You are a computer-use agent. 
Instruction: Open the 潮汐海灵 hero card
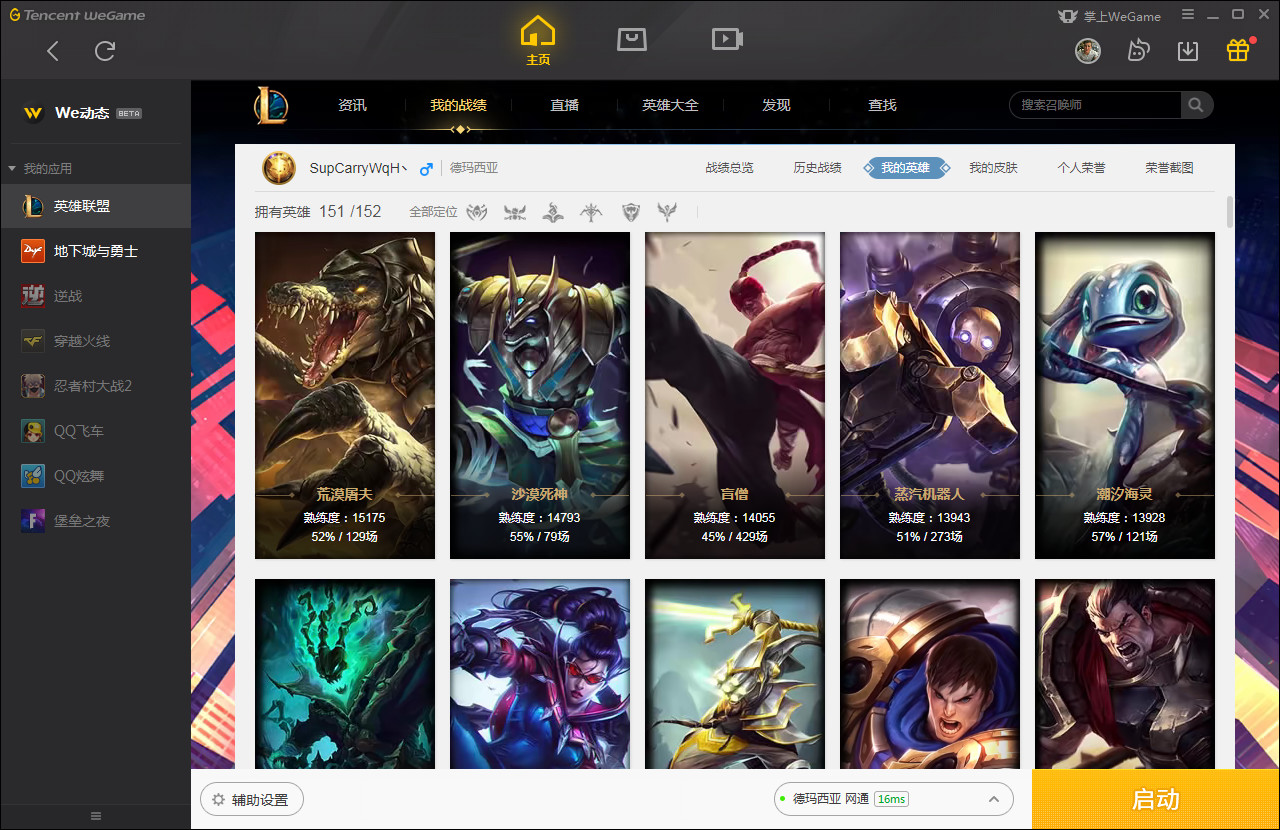coord(1125,395)
